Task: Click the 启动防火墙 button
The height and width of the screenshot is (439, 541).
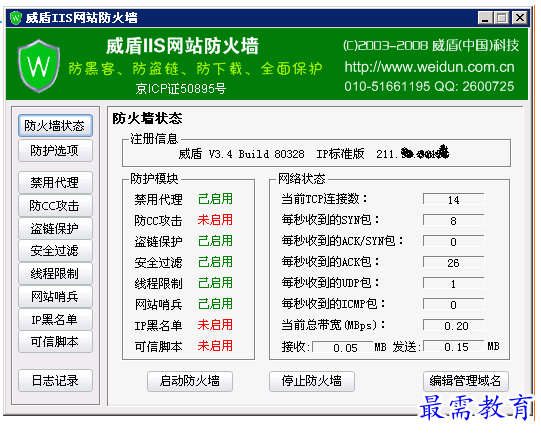Action: point(190,381)
